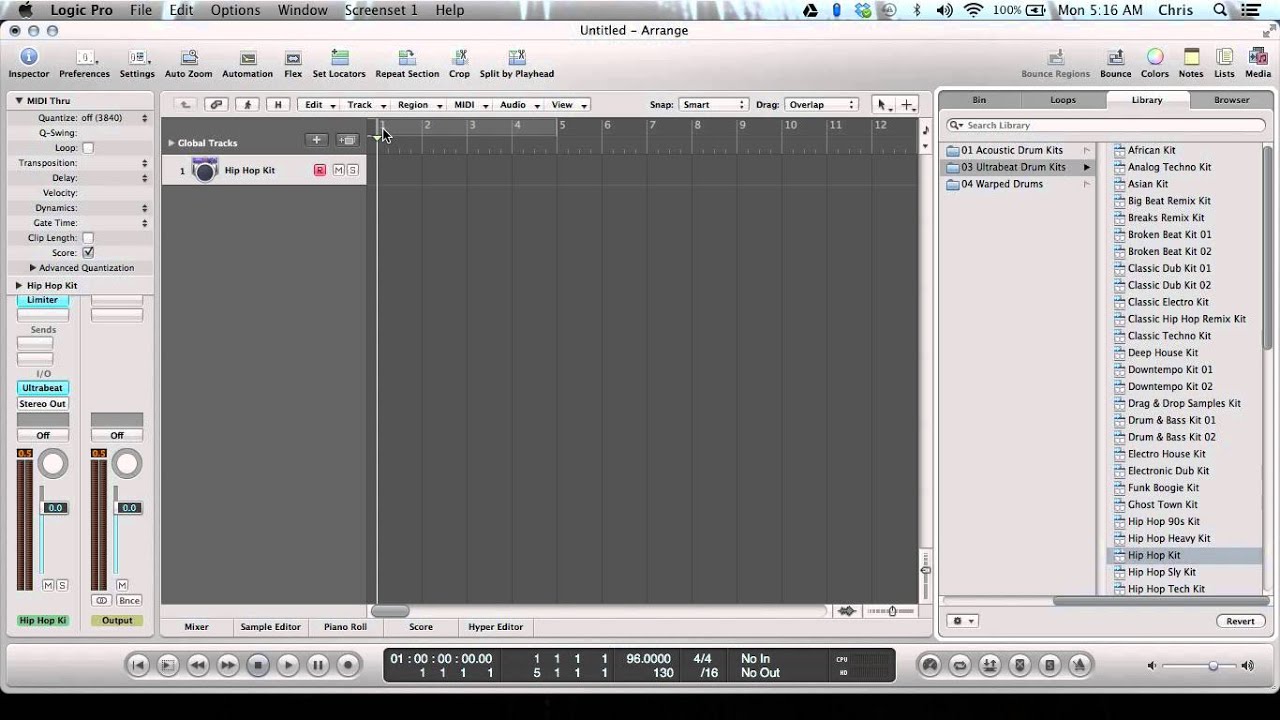
Task: Click the Rewind transport button
Action: click(198, 665)
